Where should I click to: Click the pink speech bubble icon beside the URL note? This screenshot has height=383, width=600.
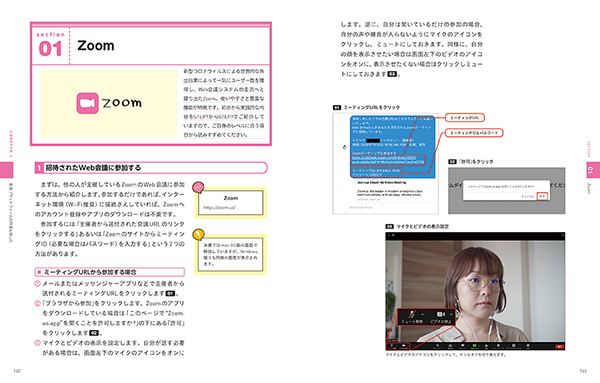pos(198,187)
